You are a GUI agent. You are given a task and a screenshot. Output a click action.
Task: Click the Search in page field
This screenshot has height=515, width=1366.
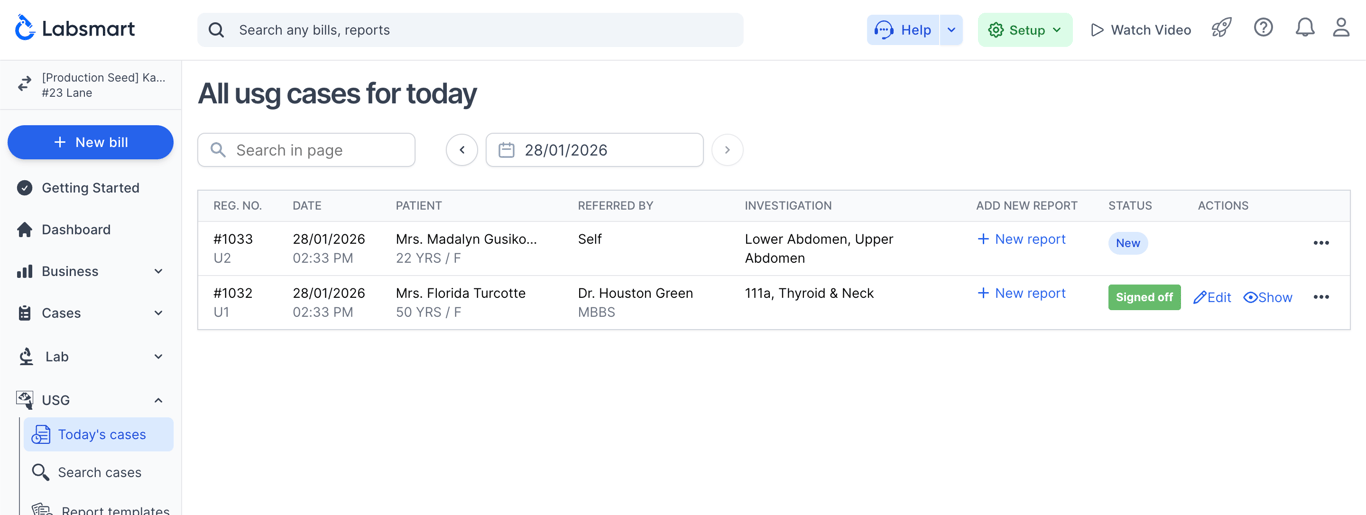[306, 150]
